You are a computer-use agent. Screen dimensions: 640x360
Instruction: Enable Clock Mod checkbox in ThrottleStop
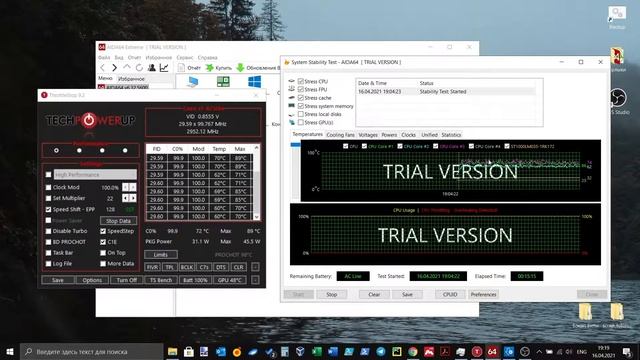point(49,187)
